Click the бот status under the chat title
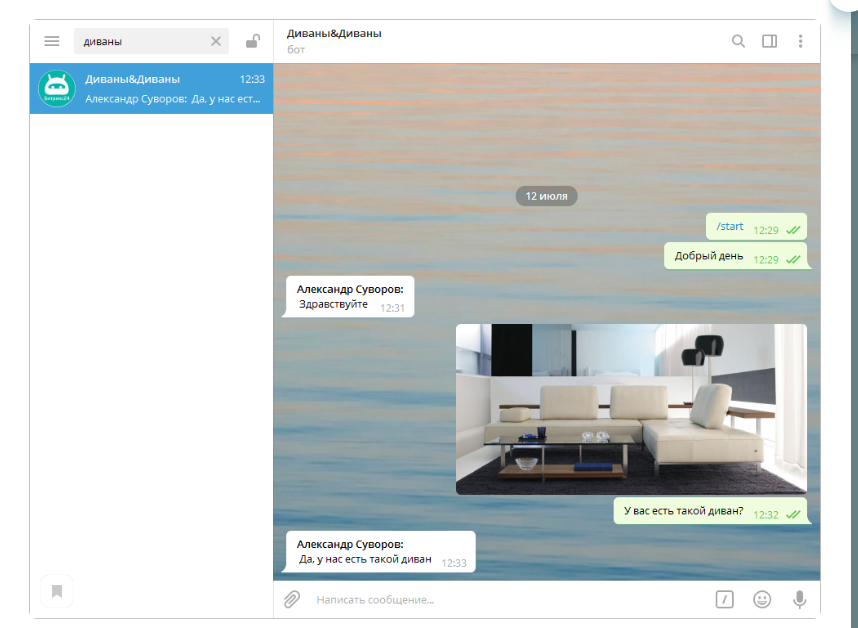Viewport: 858px width, 628px height. coord(296,50)
